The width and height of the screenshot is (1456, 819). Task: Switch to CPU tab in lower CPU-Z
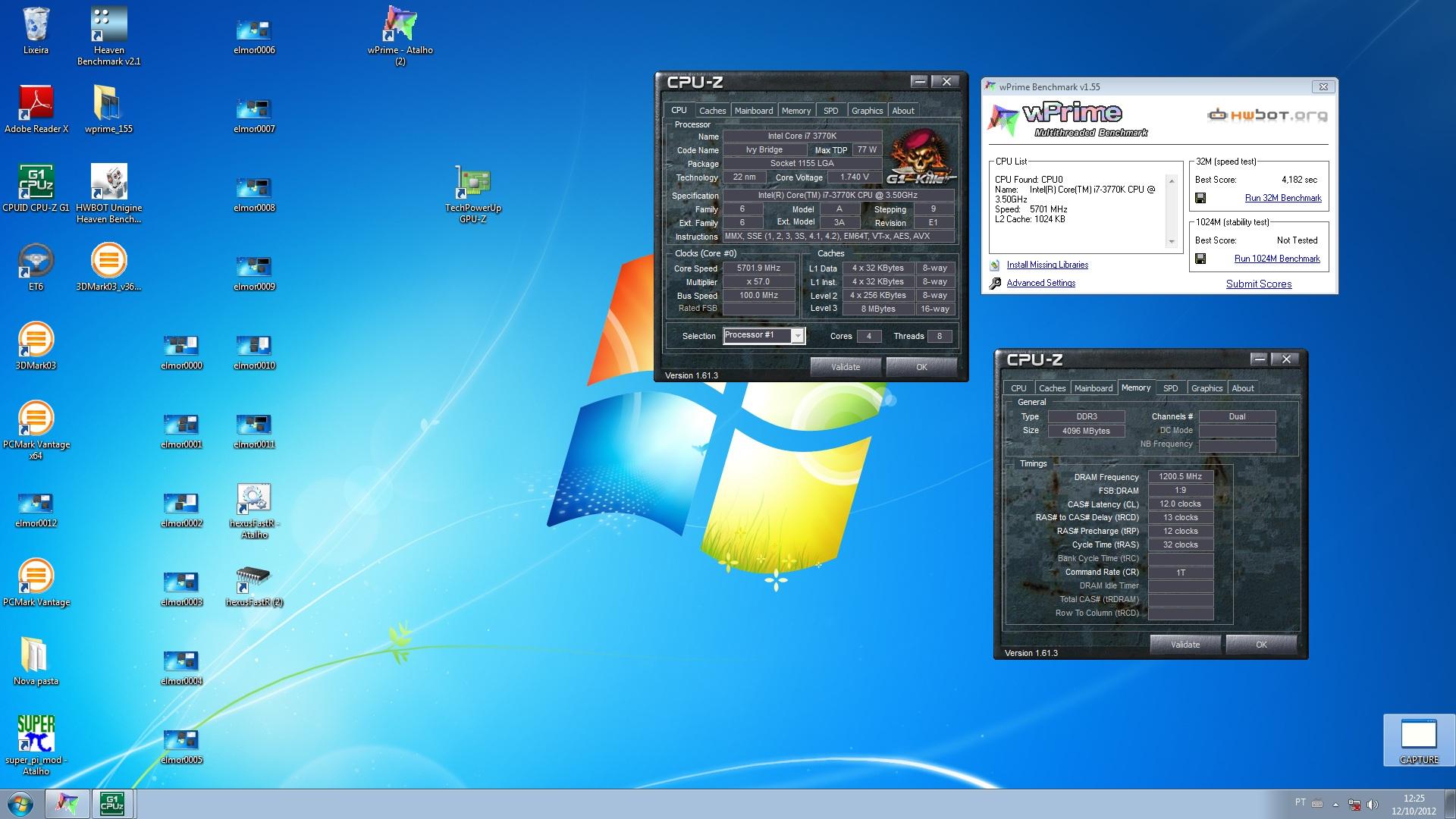point(1018,388)
